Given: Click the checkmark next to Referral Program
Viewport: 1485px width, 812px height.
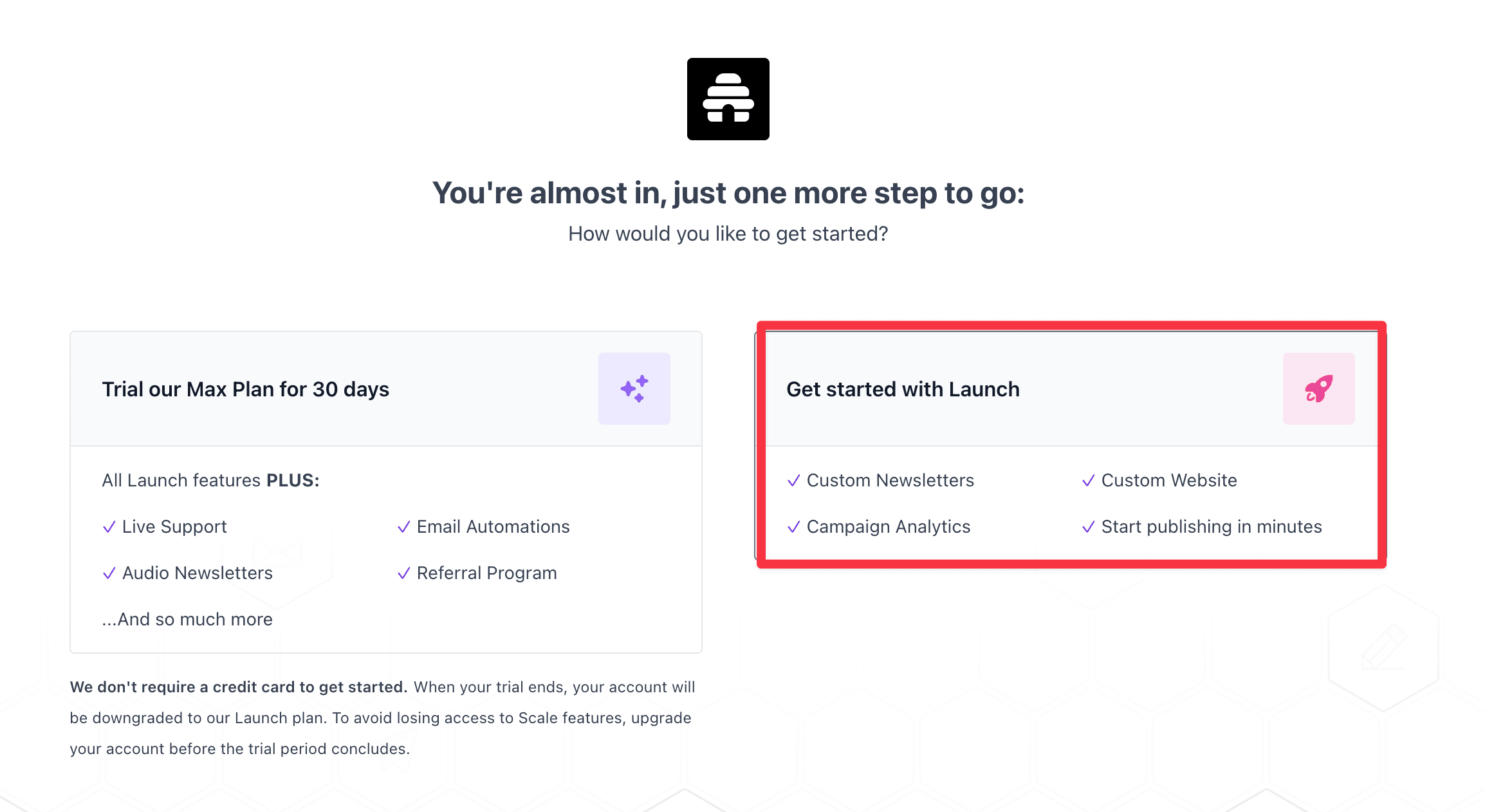Looking at the screenshot, I should (405, 573).
